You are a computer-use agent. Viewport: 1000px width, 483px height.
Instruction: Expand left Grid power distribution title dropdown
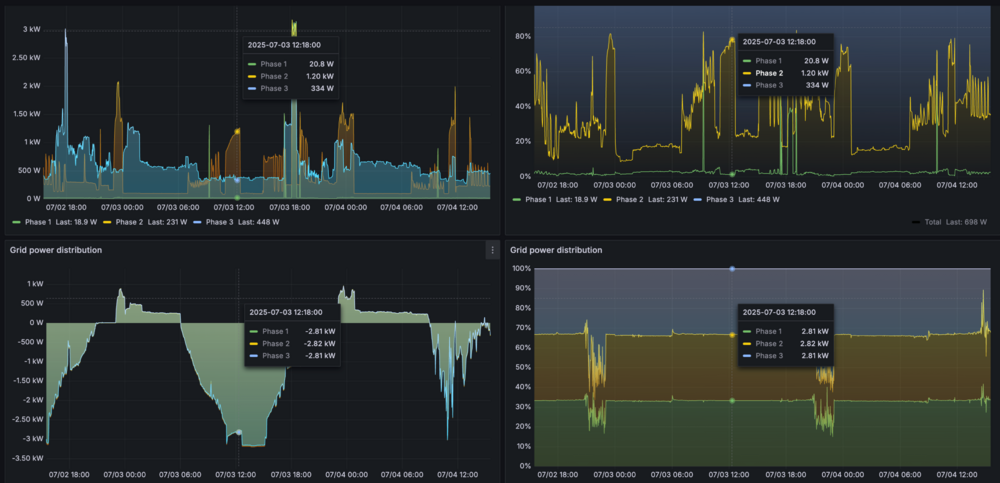(x=56, y=249)
